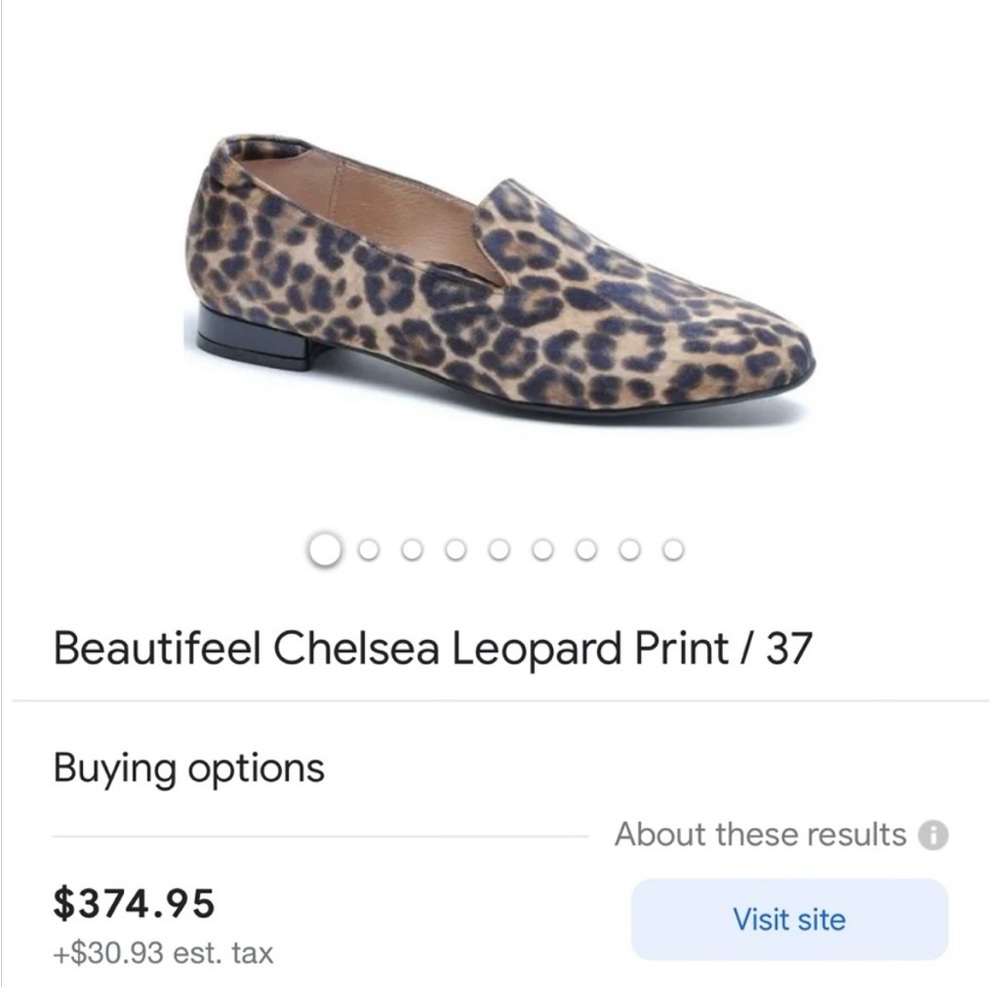1000x1000 pixels.
Task: Open the Beautifeel Chelsea Leopard Print listing title
Action: [x=435, y=646]
